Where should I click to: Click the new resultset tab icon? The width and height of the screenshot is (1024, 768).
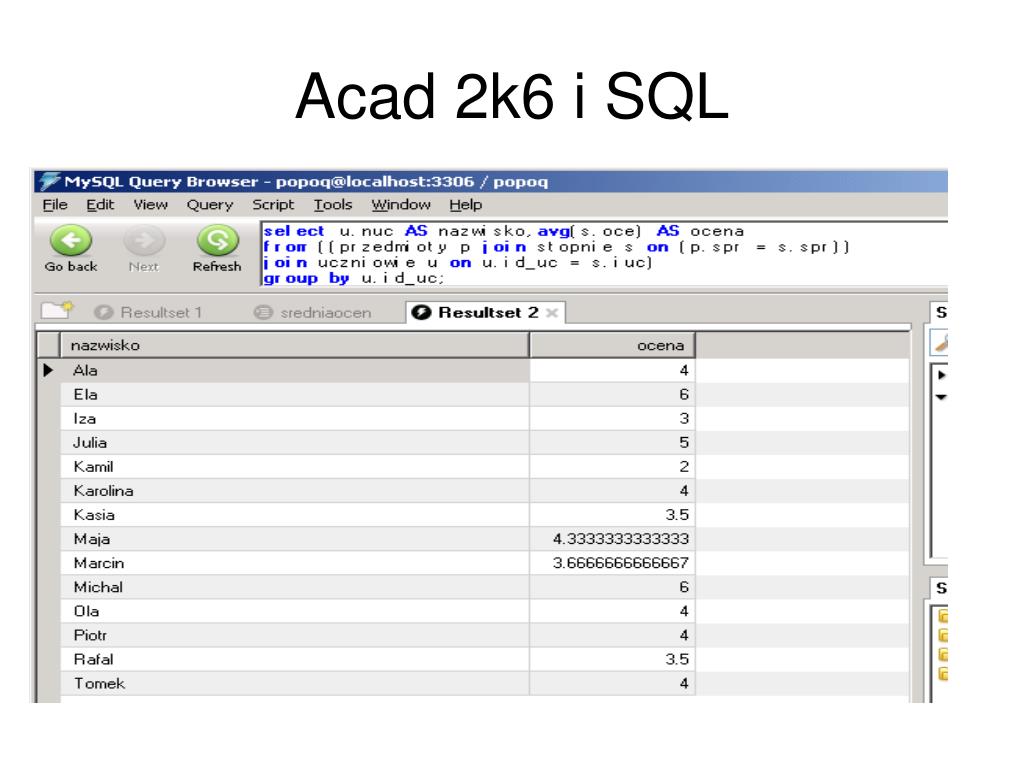click(x=57, y=310)
